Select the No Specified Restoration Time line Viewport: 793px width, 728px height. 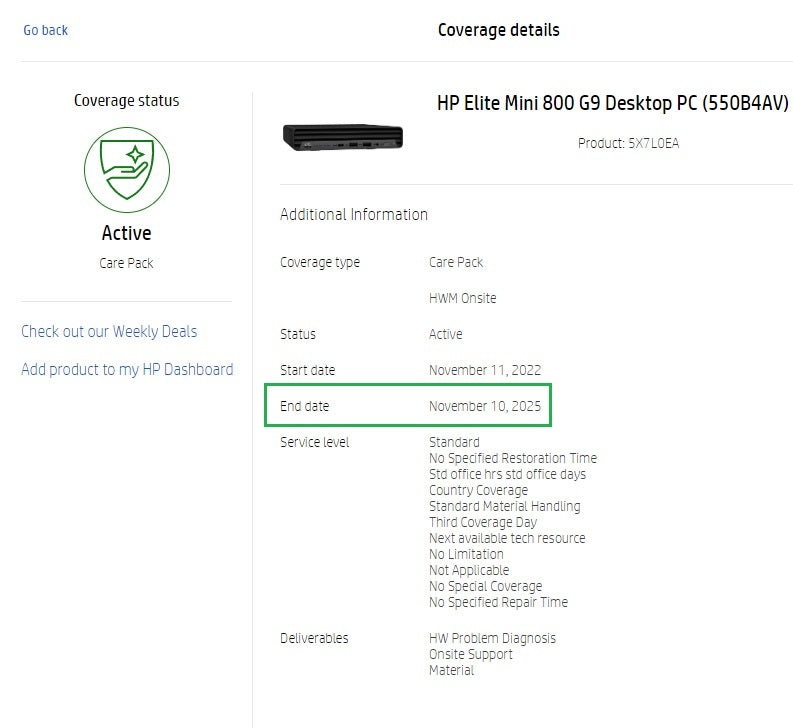(x=513, y=458)
